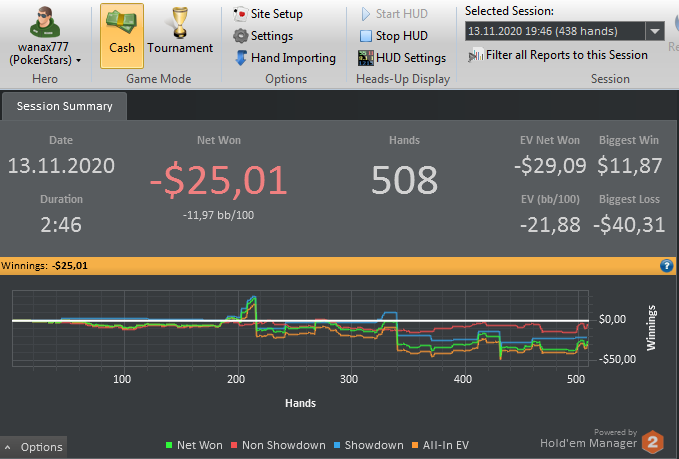Click Stop HUD
Viewport: 679px width, 459px height.
click(x=393, y=36)
